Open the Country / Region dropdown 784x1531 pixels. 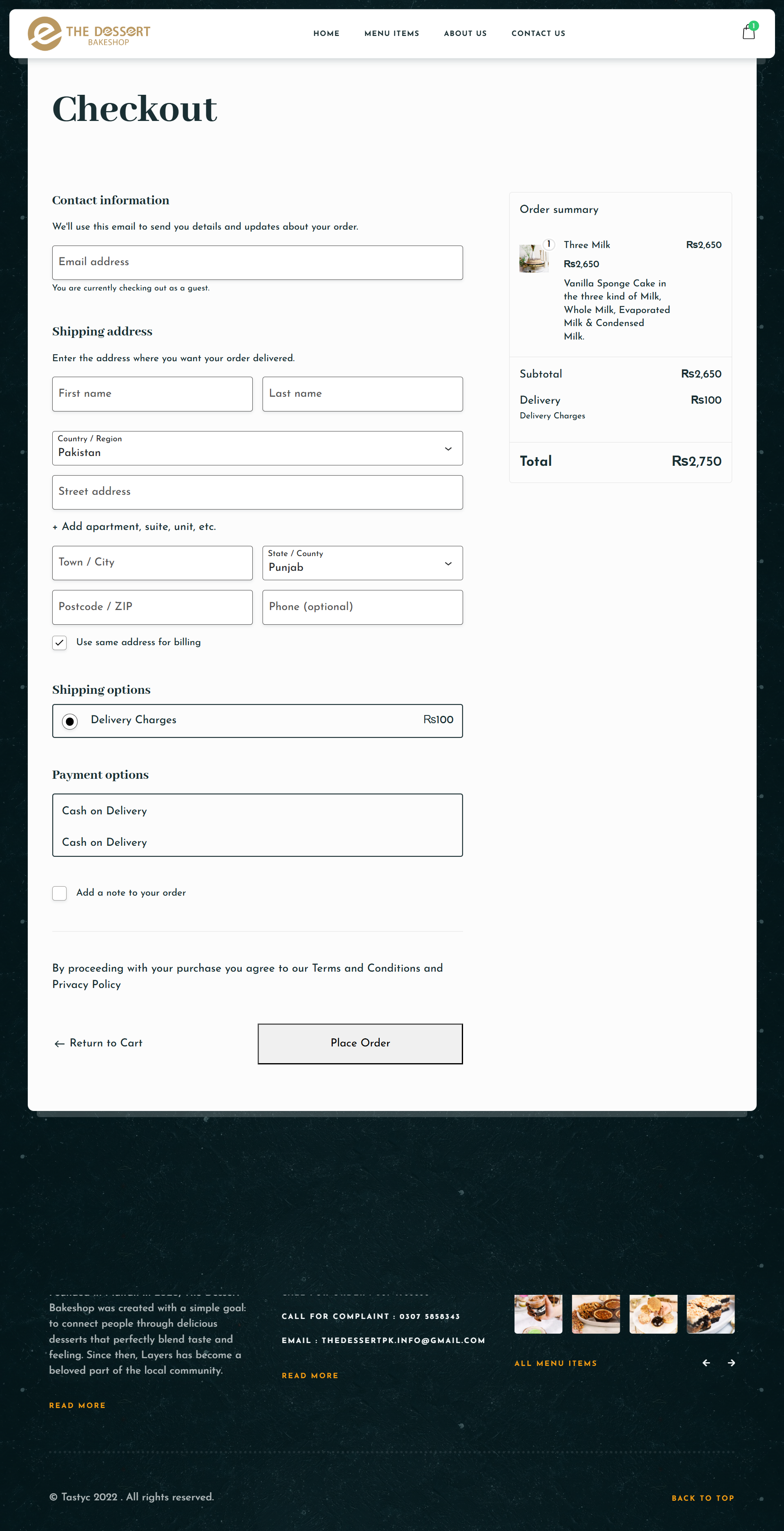(x=257, y=448)
